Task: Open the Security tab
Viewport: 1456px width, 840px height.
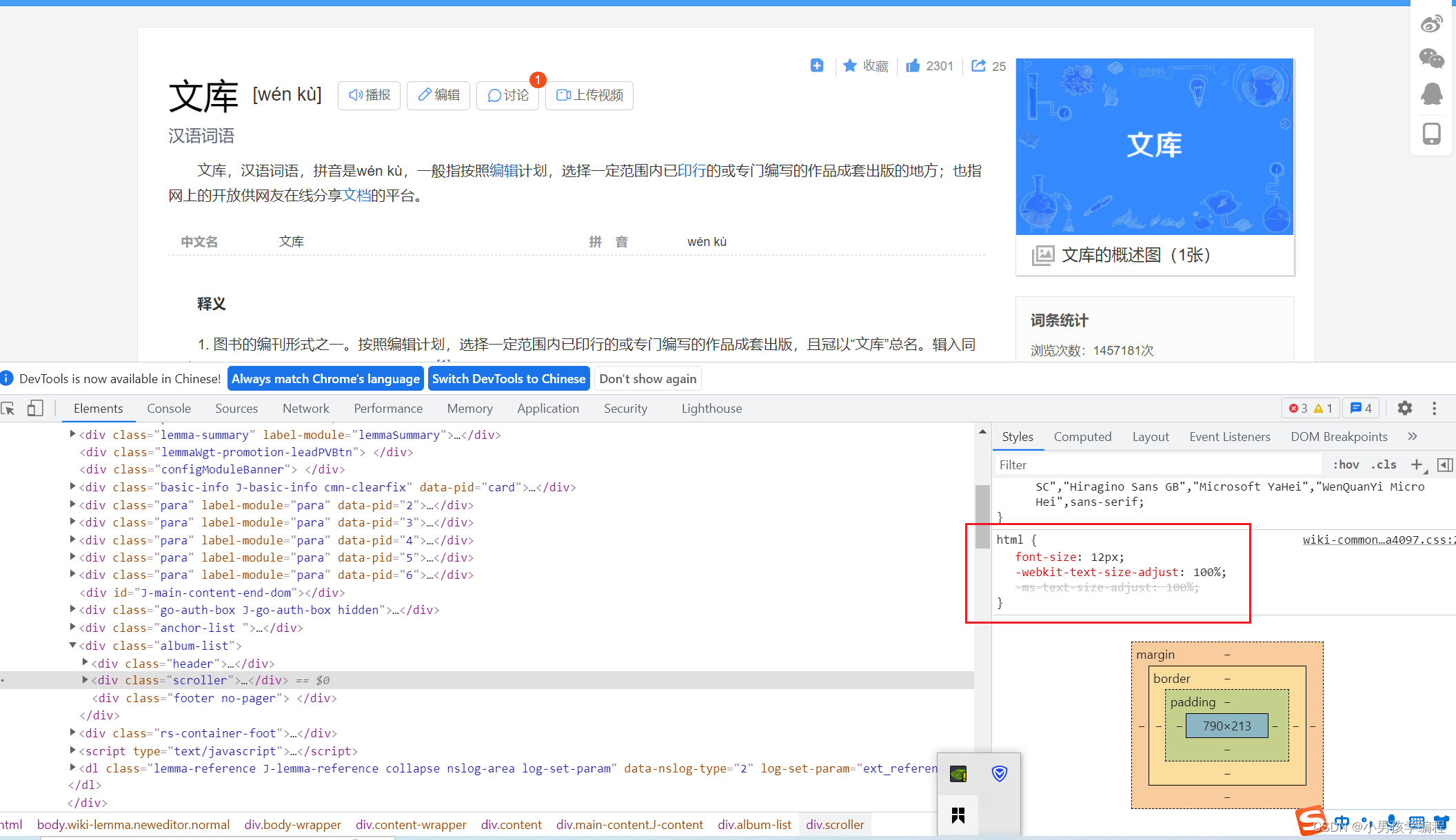Action: tap(625, 408)
